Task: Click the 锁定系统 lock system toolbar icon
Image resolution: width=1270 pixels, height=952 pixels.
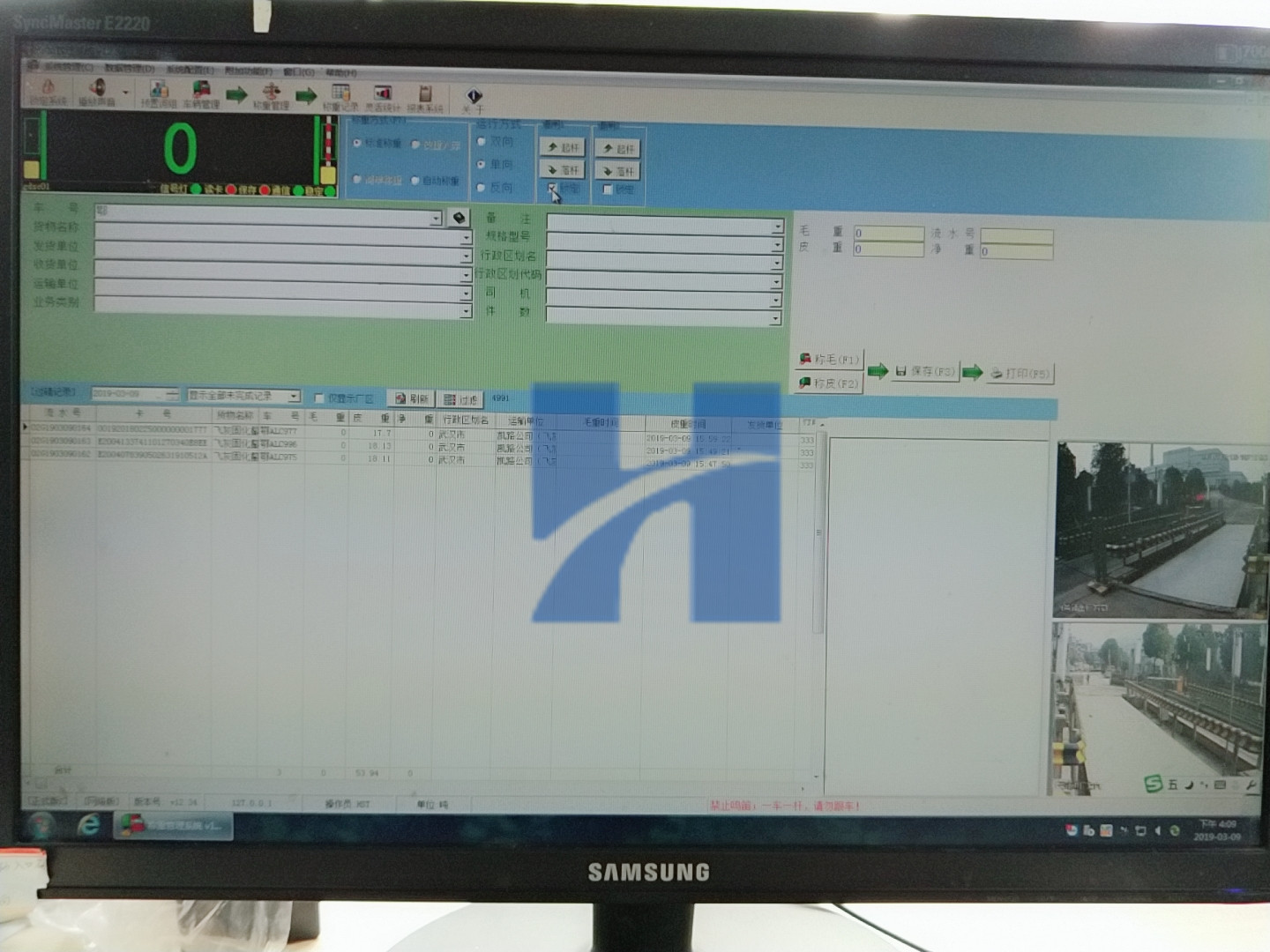Action: click(47, 92)
